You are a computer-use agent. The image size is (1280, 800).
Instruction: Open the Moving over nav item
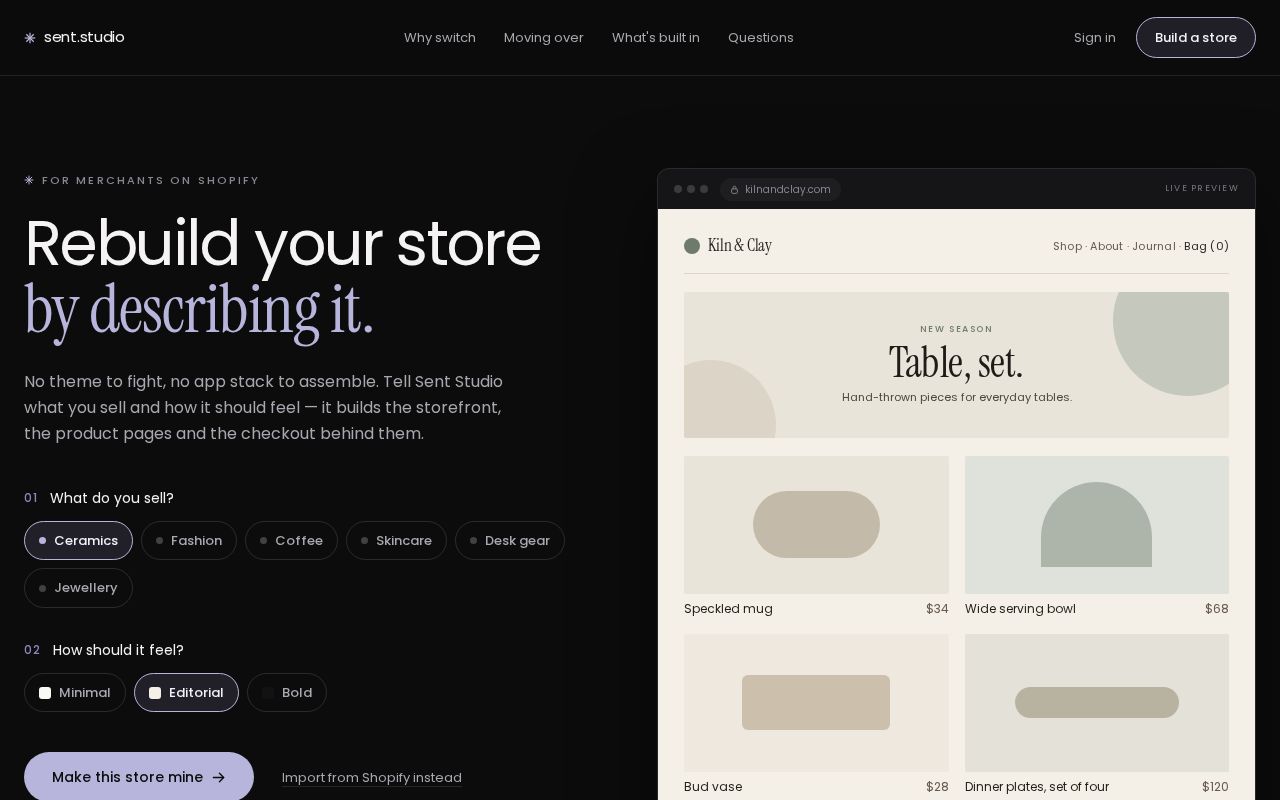coord(544,38)
